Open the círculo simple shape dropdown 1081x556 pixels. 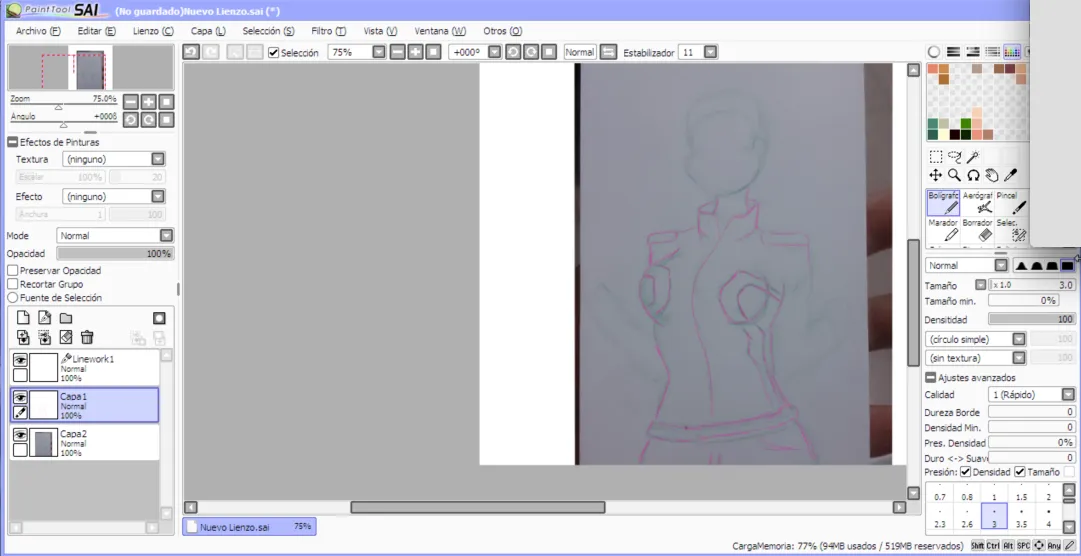pyautogui.click(x=1018, y=339)
